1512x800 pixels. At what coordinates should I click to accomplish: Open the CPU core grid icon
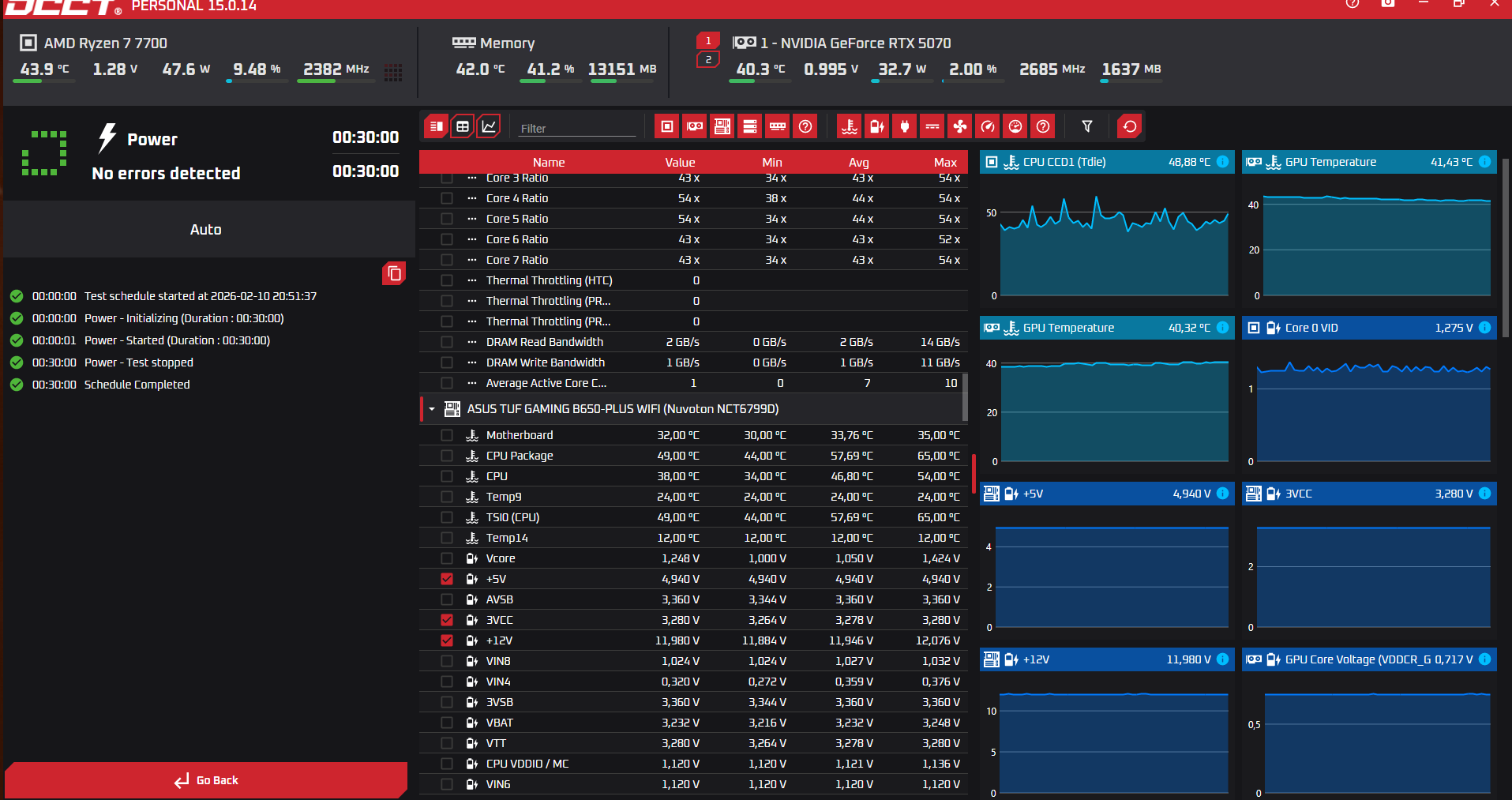[x=393, y=73]
